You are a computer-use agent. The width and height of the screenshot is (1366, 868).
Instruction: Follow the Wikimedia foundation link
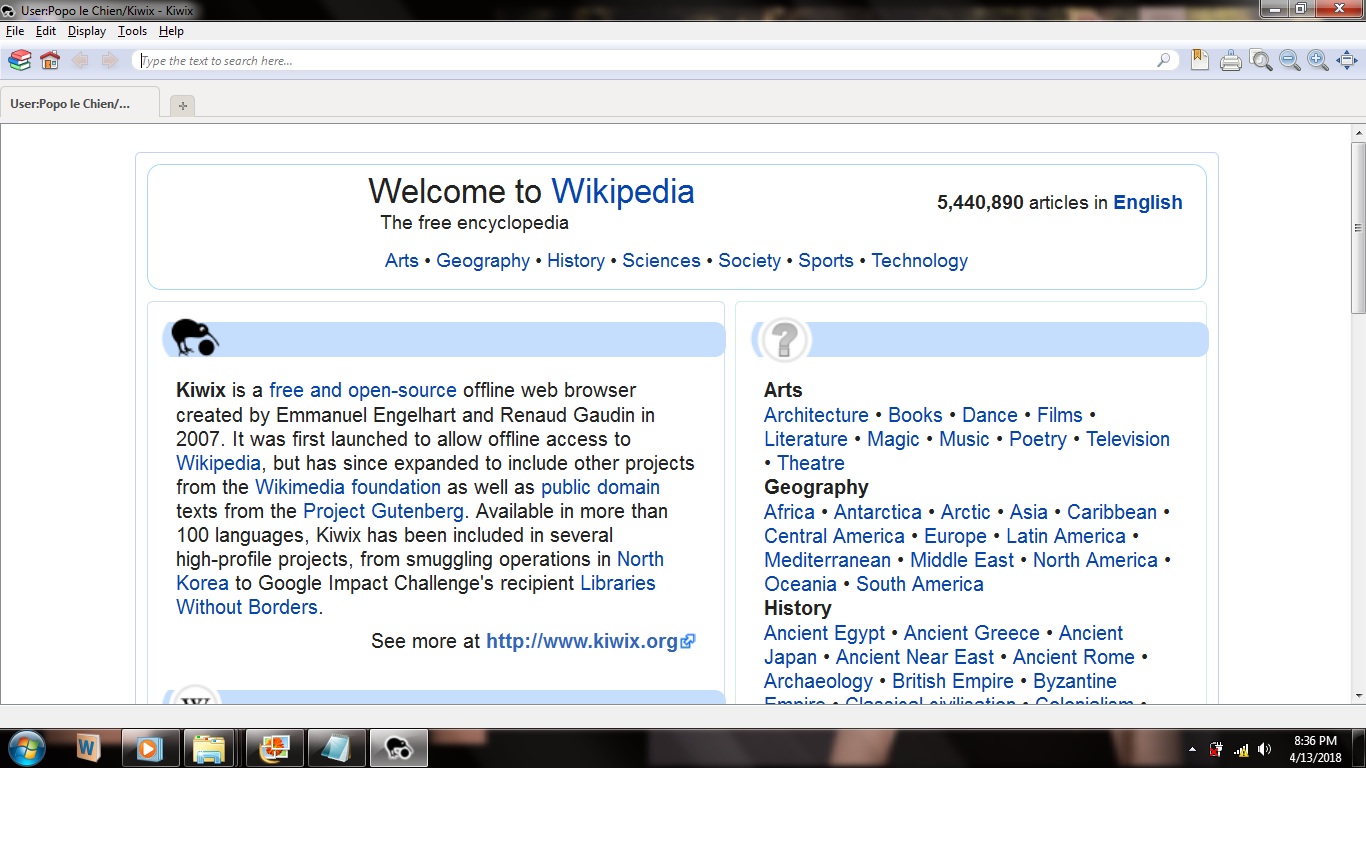point(348,487)
